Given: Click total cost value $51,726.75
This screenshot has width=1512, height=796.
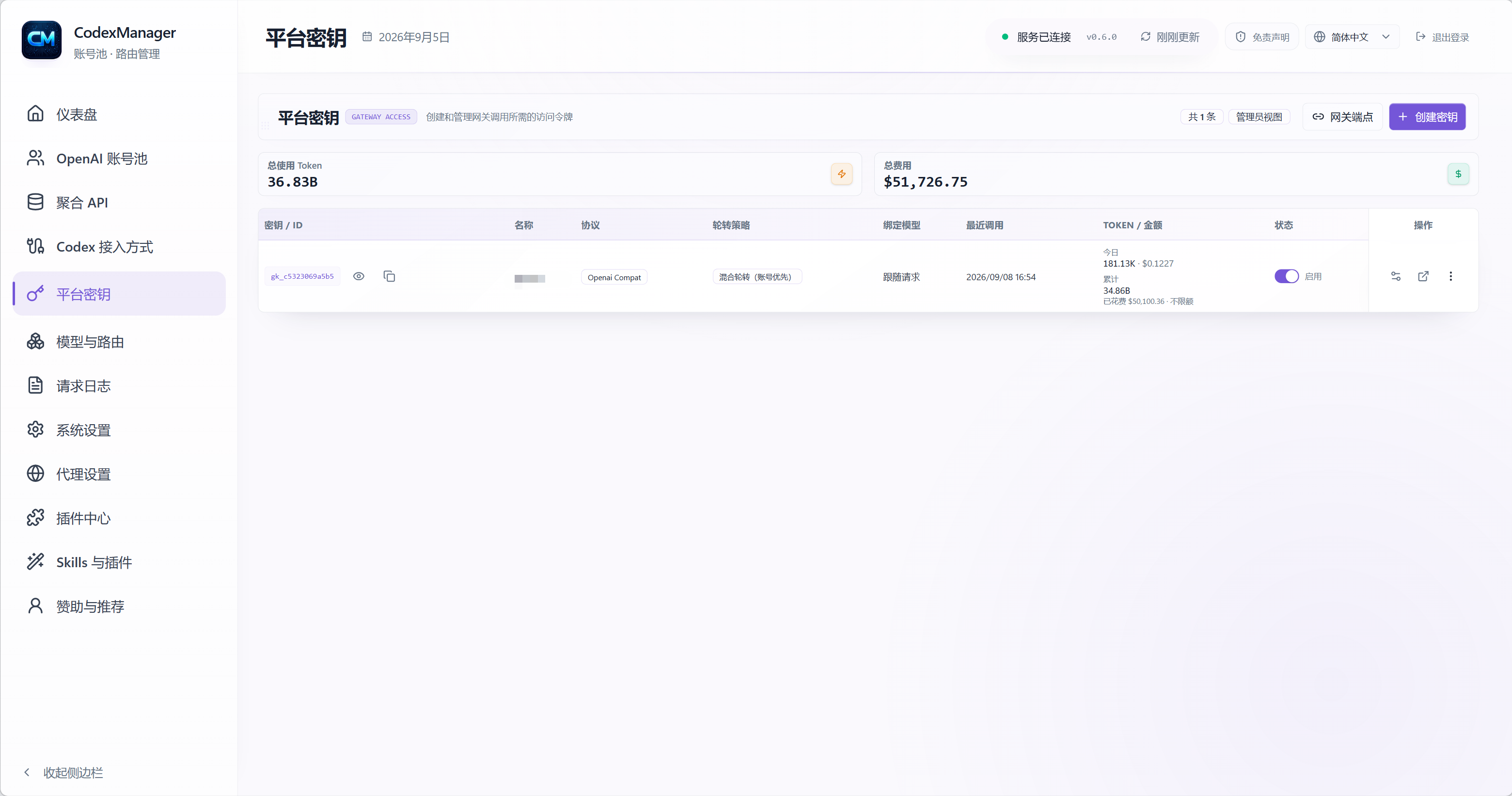Looking at the screenshot, I should click(926, 182).
